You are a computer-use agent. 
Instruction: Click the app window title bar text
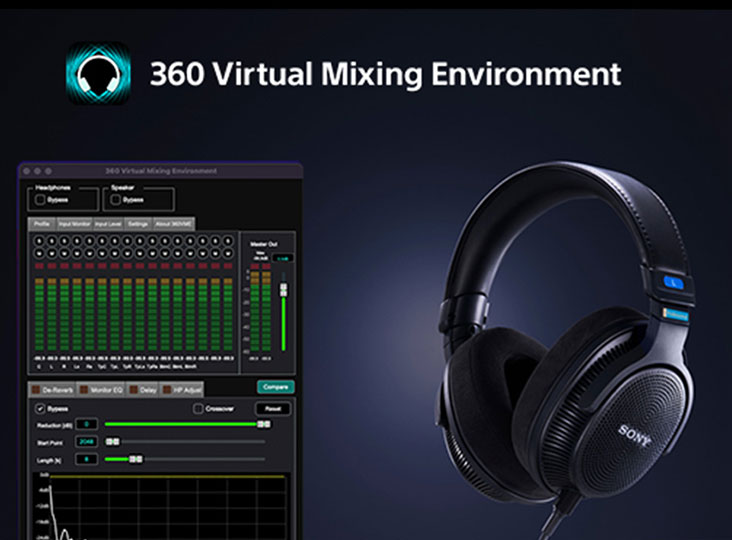point(161,171)
